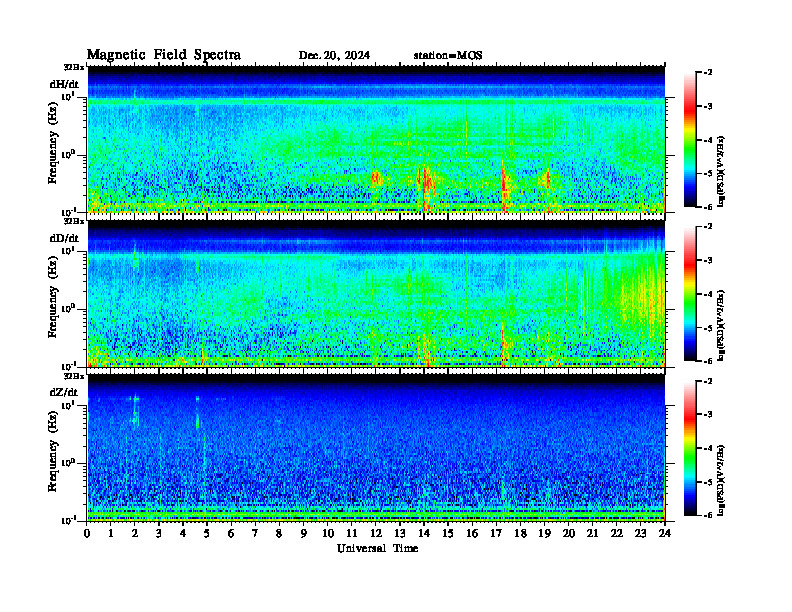Click the "17" hour tick label
The width and height of the screenshot is (792, 612).
tap(496, 533)
